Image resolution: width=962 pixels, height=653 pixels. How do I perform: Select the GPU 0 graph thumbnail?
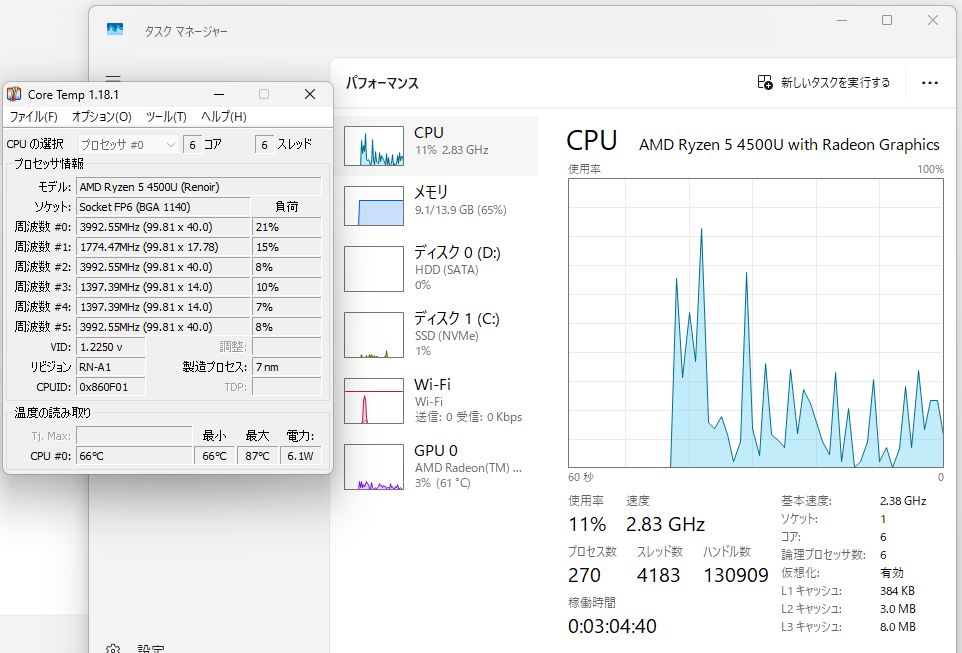tap(374, 467)
